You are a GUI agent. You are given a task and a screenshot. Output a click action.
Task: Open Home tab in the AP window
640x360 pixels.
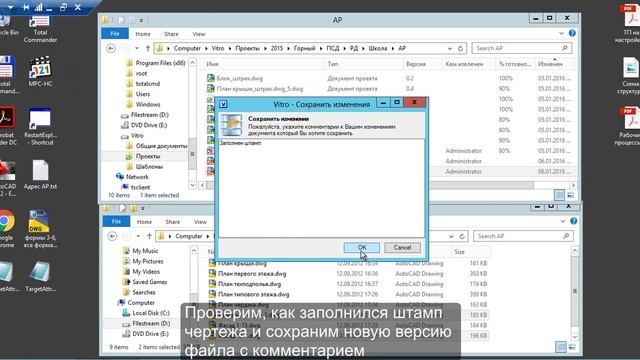coord(143,34)
